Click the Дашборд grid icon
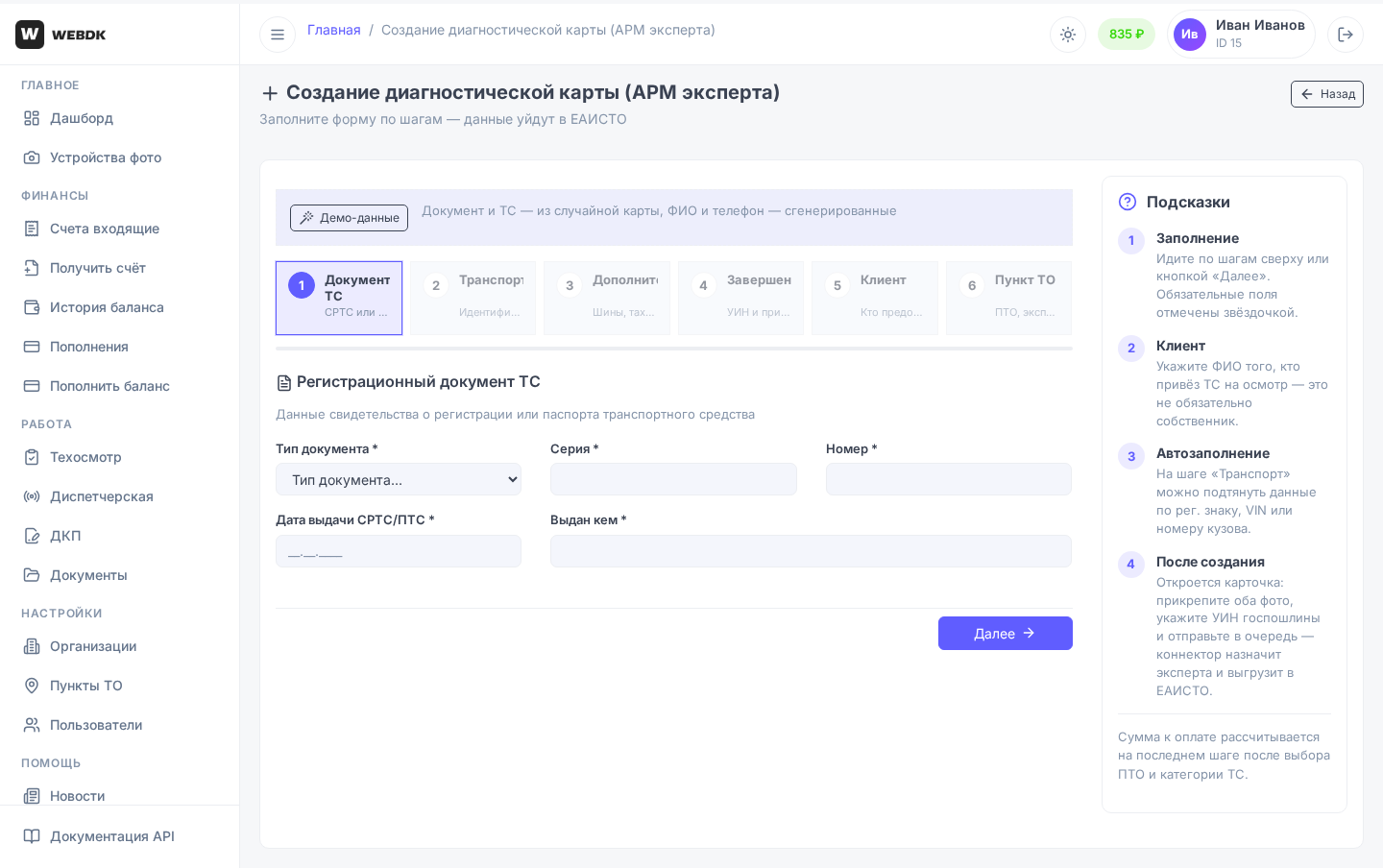This screenshot has width=1383, height=868. (x=32, y=118)
